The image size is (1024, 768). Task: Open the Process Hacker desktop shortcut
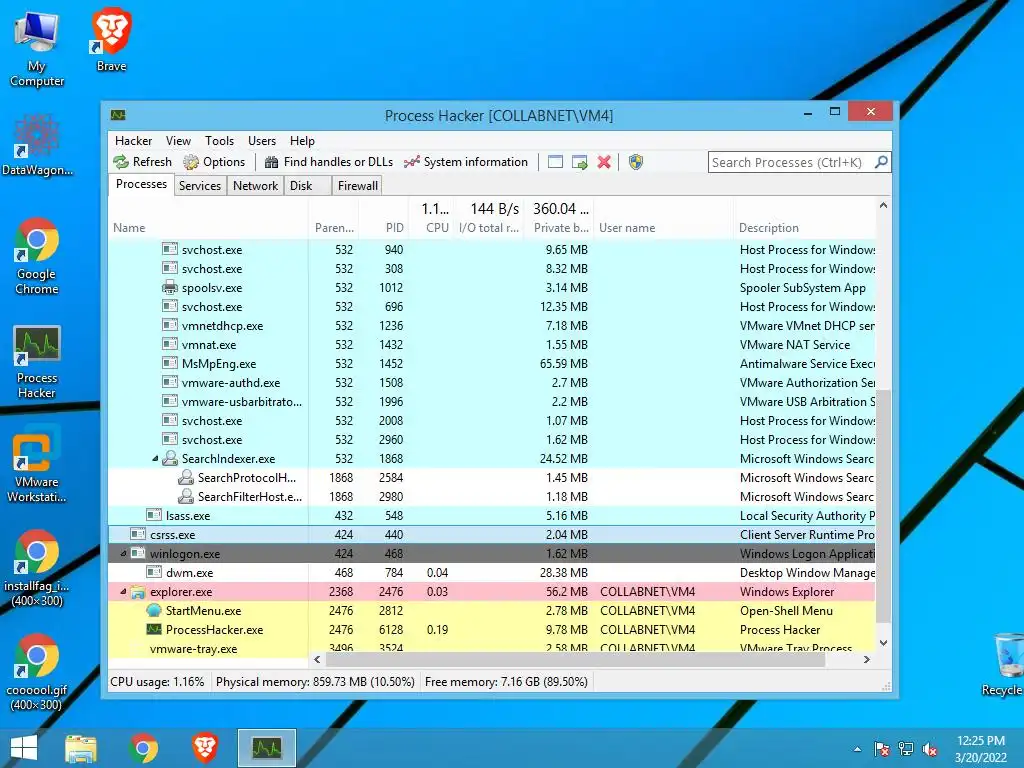tap(37, 361)
